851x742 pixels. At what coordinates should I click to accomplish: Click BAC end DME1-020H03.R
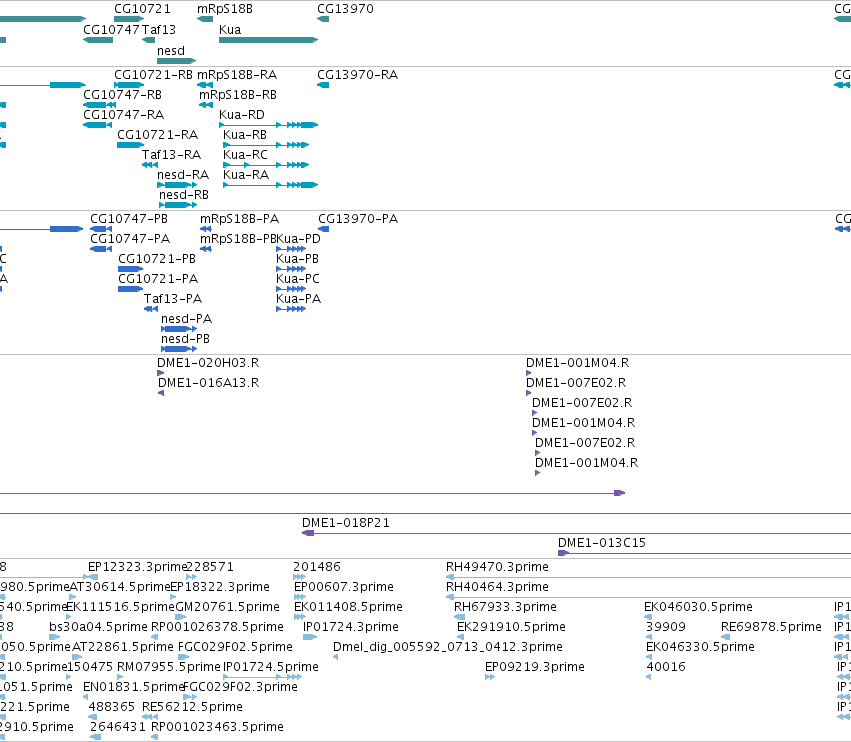[161, 373]
